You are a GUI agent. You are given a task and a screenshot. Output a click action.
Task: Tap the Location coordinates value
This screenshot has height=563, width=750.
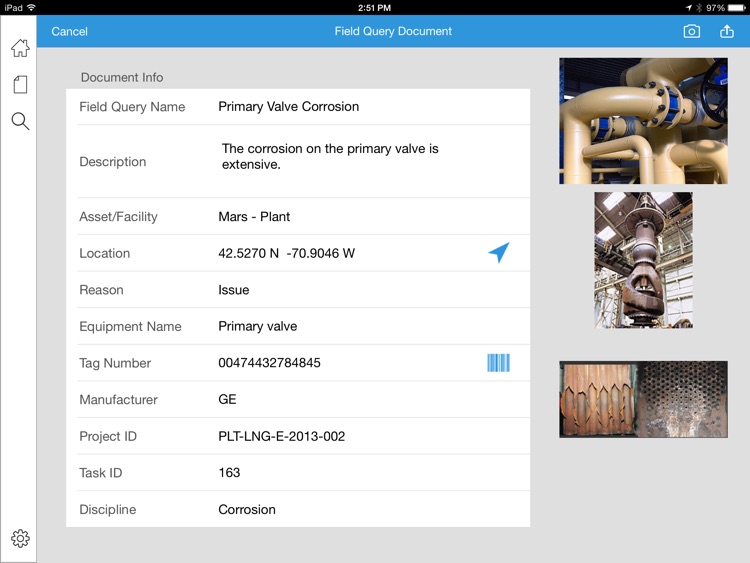[287, 253]
